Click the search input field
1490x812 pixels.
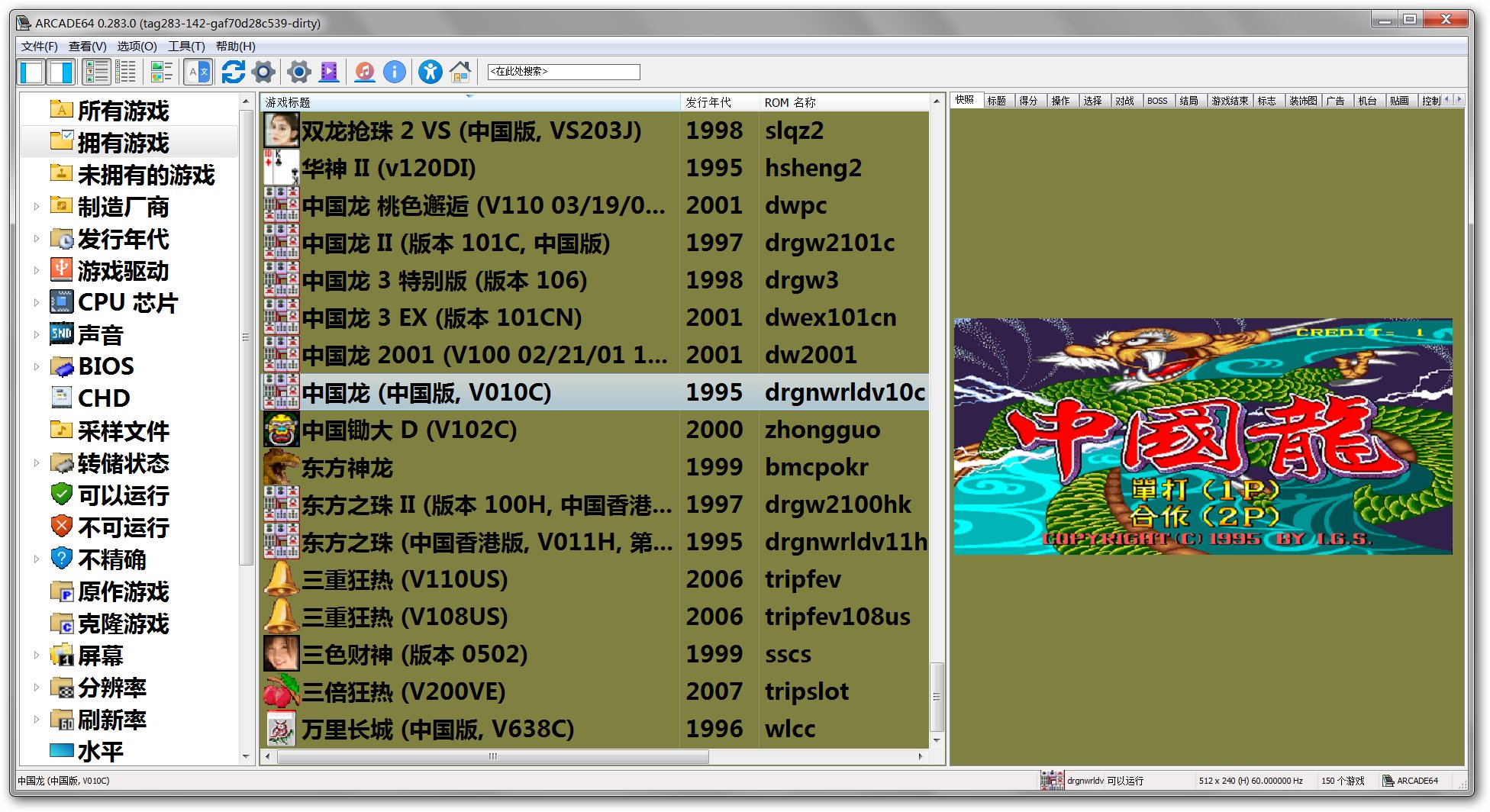coord(563,72)
